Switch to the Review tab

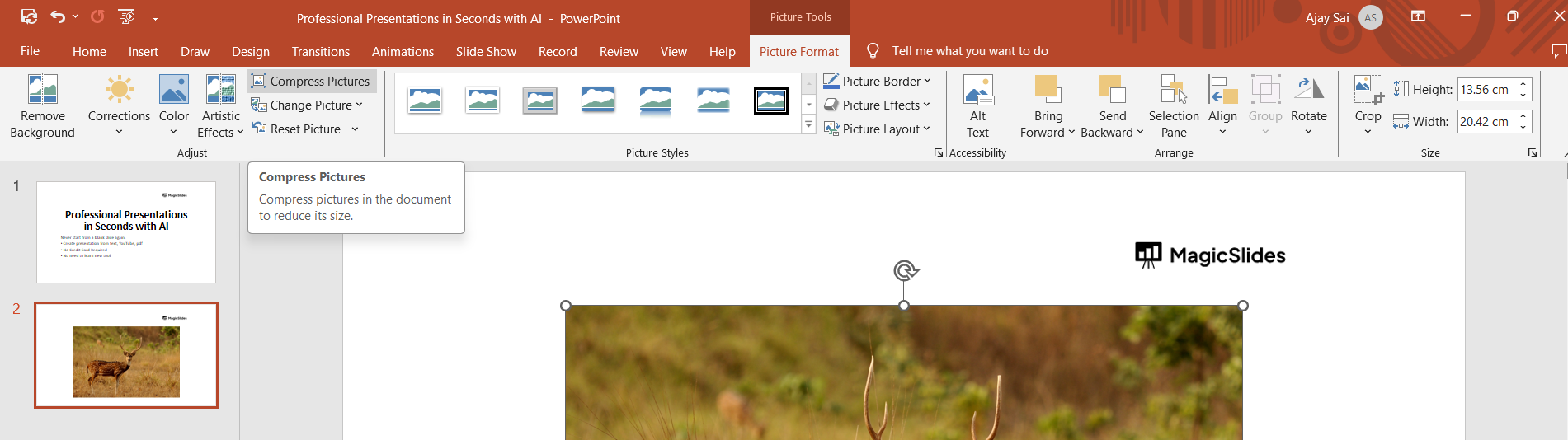[x=619, y=51]
